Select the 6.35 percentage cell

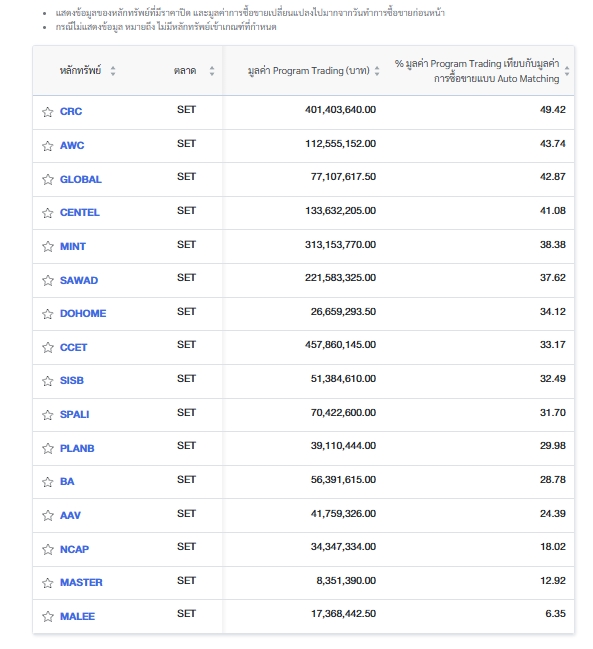click(x=555, y=614)
